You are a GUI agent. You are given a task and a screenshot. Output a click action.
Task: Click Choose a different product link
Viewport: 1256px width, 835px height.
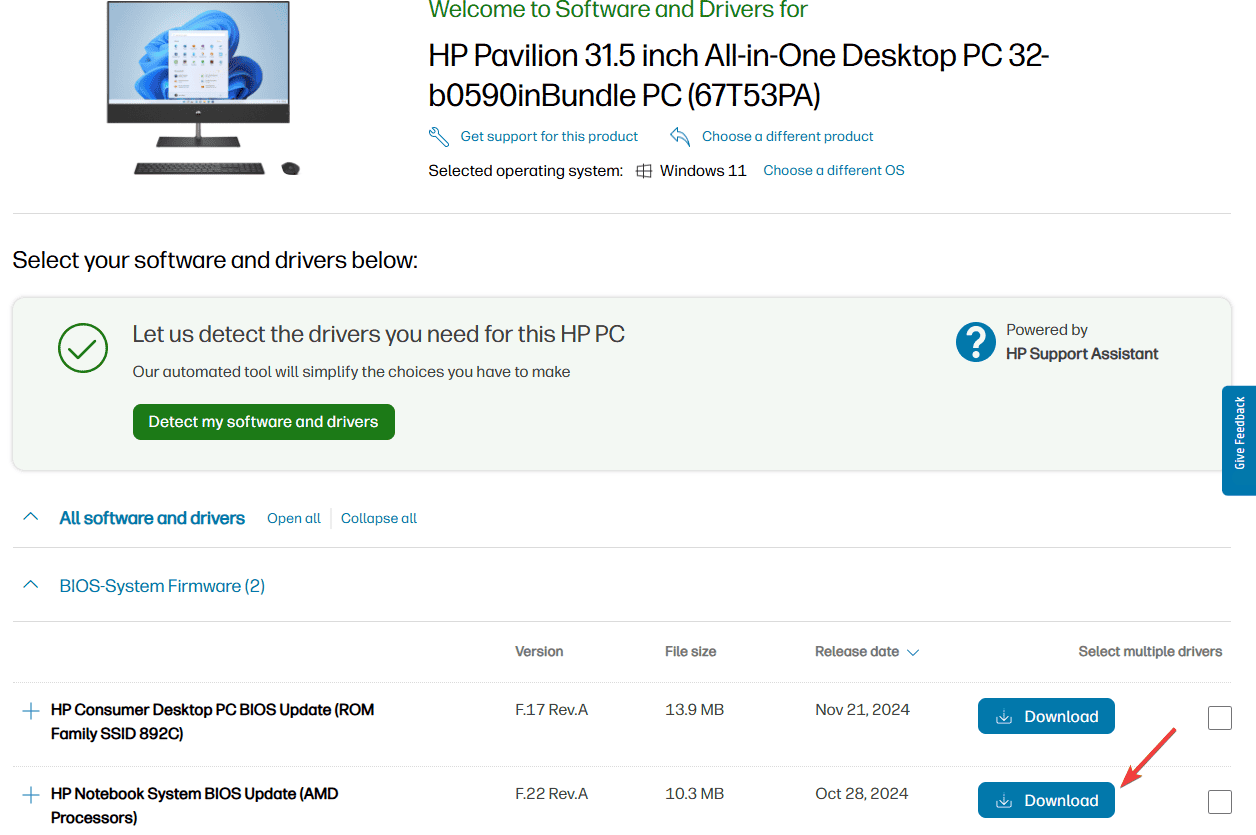point(788,136)
